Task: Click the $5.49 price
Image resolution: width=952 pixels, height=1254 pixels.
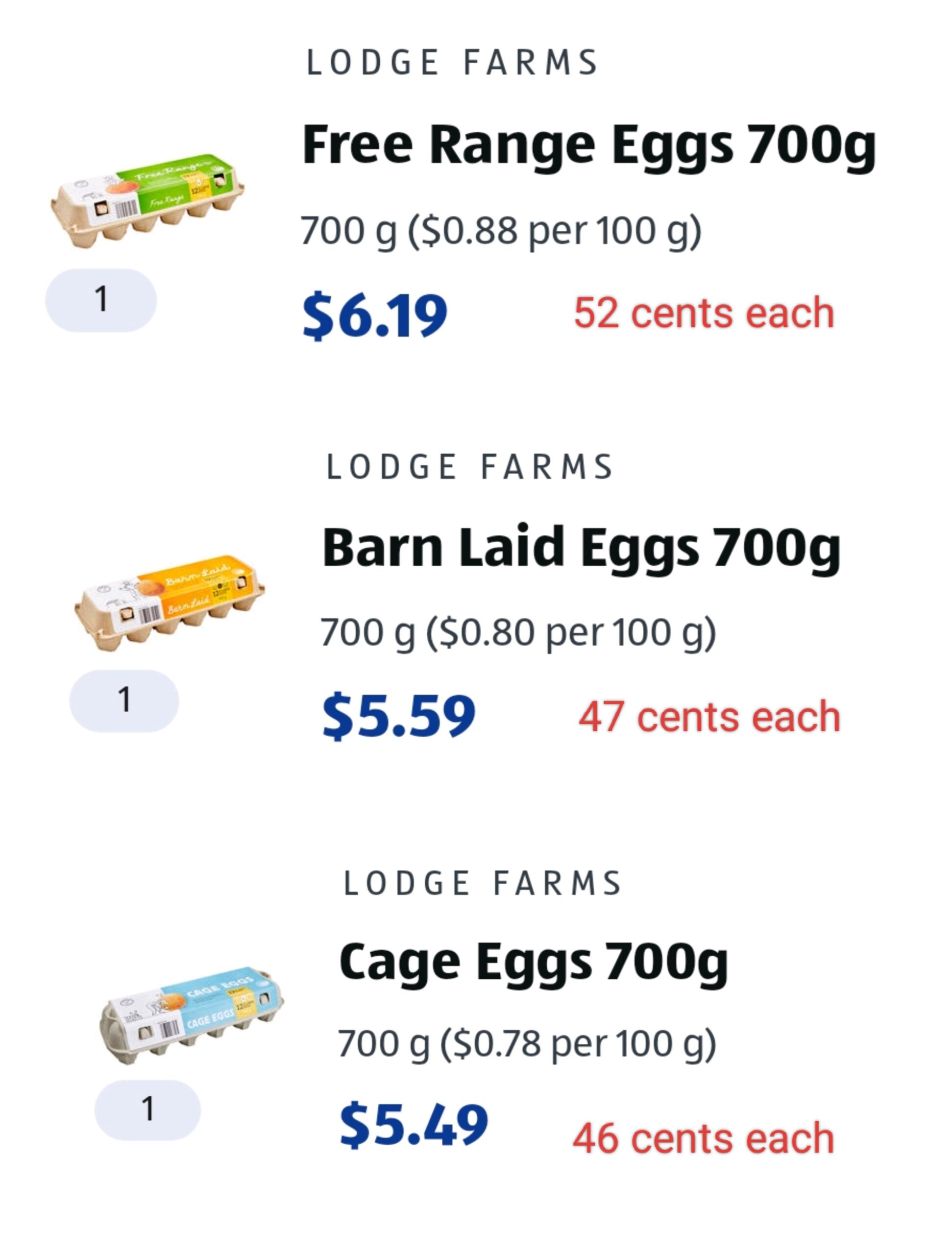Action: pyautogui.click(x=414, y=1125)
